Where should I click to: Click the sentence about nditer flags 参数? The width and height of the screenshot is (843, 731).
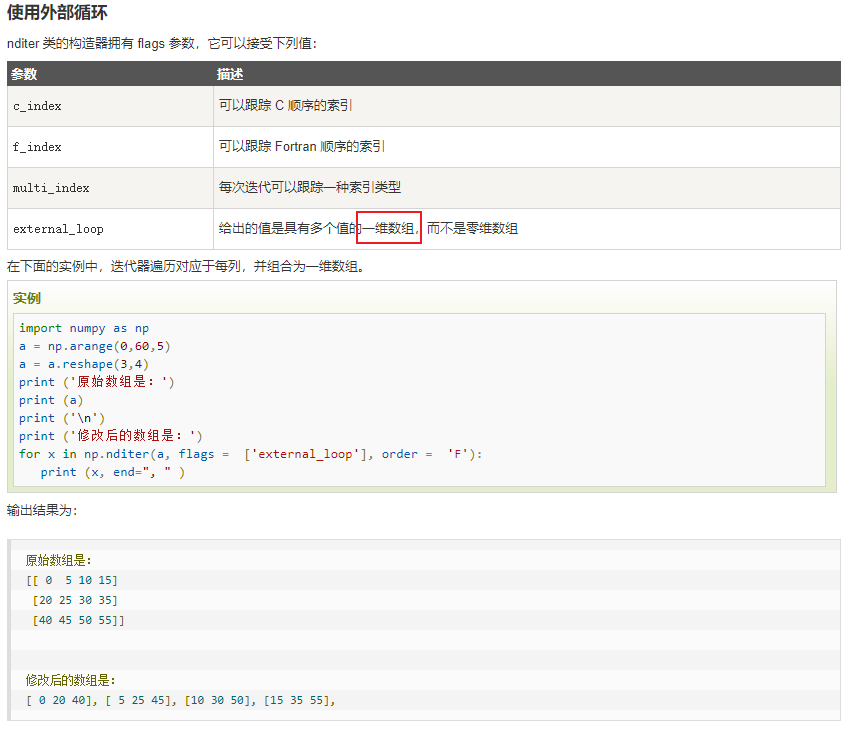coord(162,44)
